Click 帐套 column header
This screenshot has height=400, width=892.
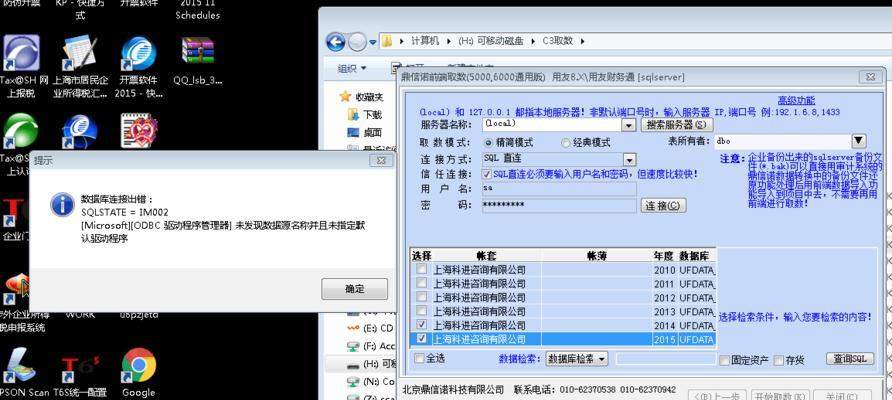click(486, 256)
